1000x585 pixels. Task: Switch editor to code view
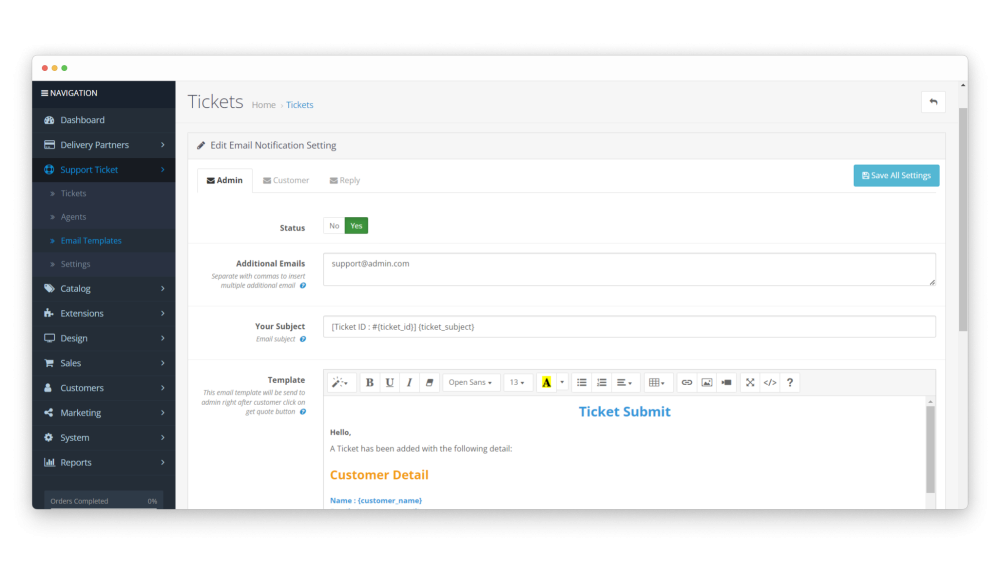pyautogui.click(x=769, y=382)
